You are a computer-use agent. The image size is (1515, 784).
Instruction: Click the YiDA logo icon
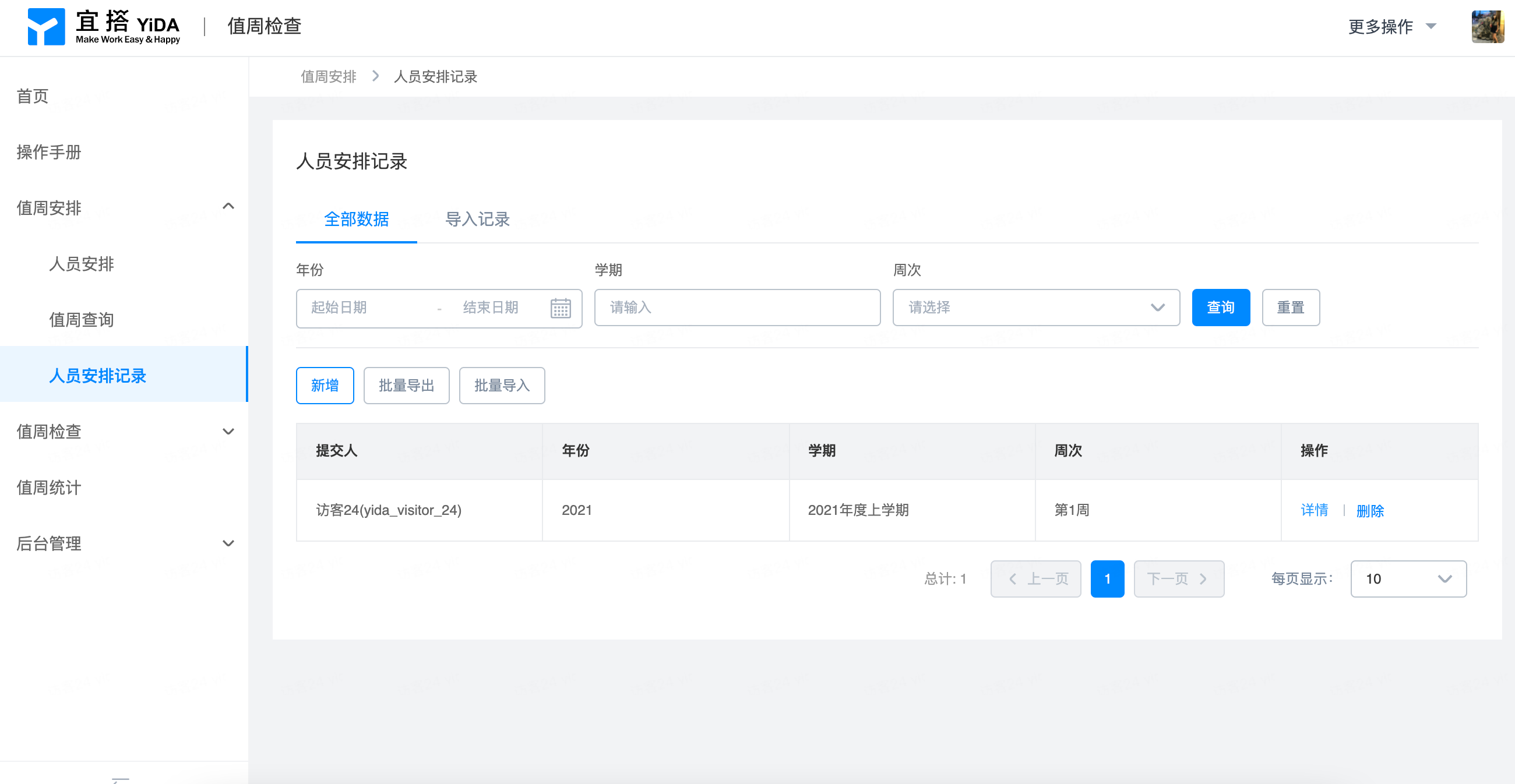46,26
